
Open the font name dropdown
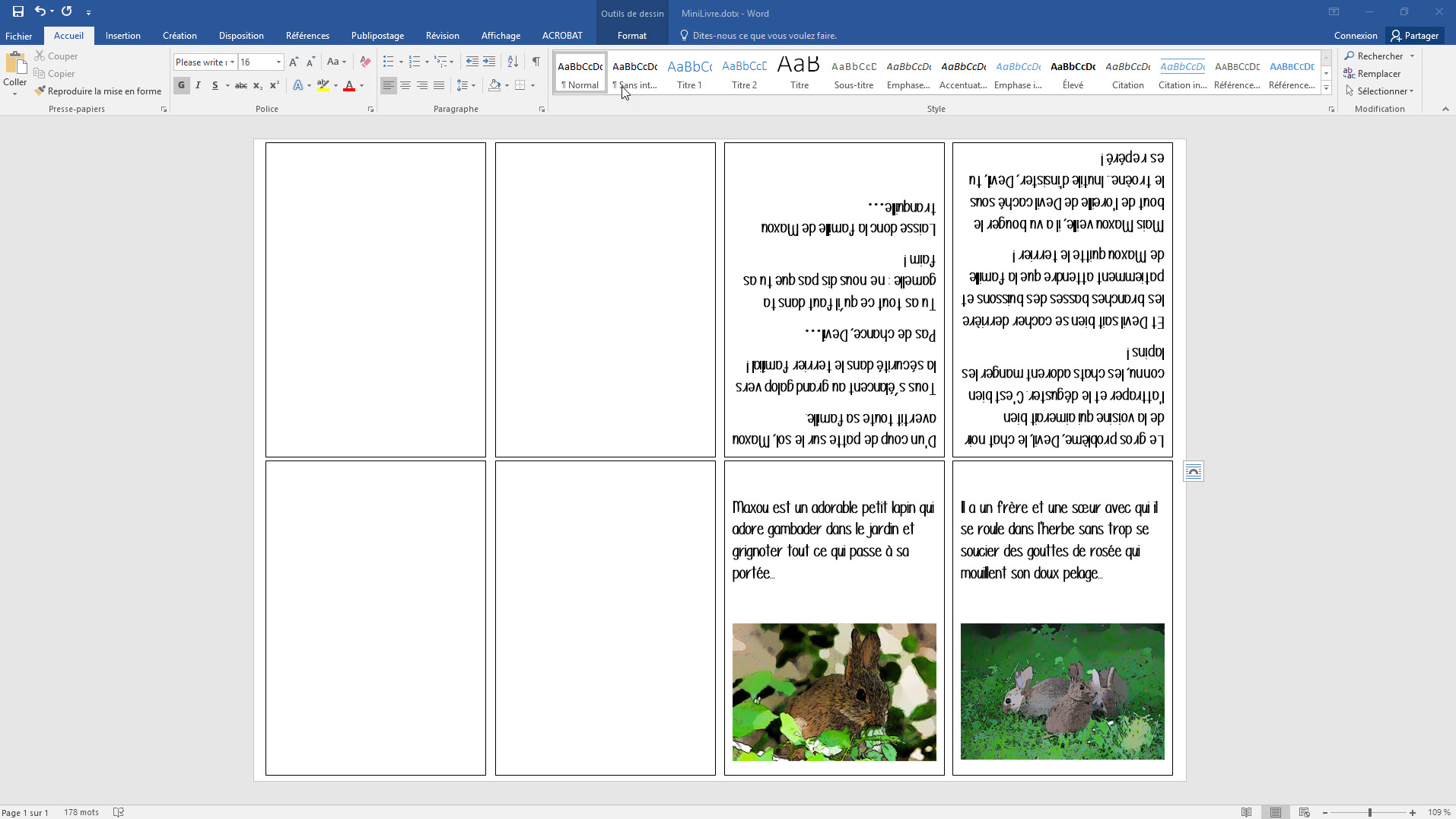232,62
